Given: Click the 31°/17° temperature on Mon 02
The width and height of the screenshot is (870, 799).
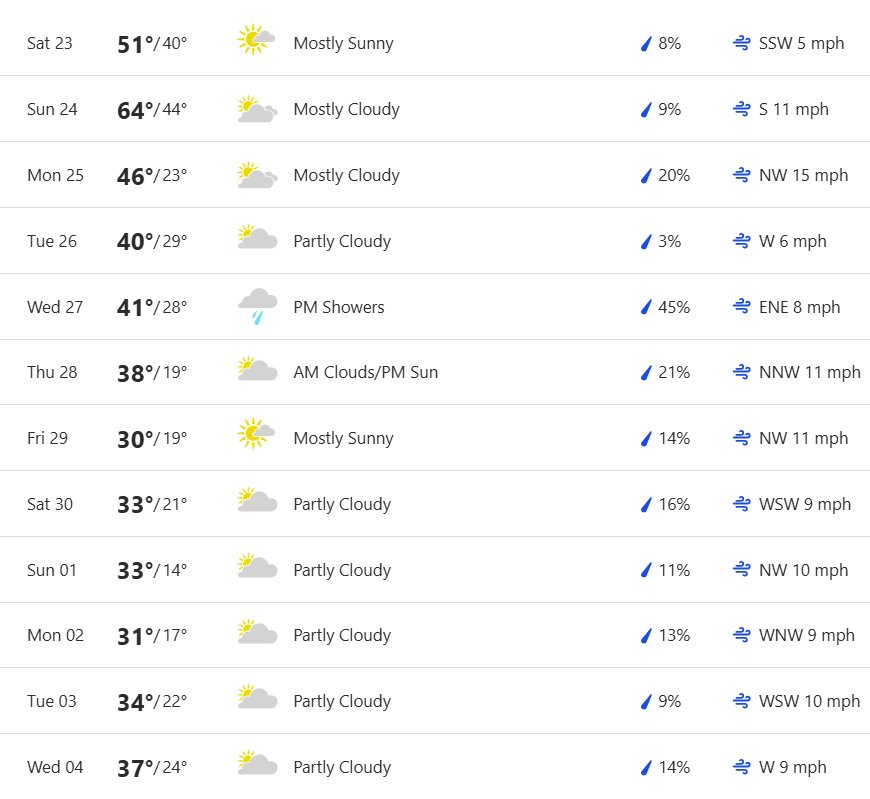Looking at the screenshot, I should point(151,635).
